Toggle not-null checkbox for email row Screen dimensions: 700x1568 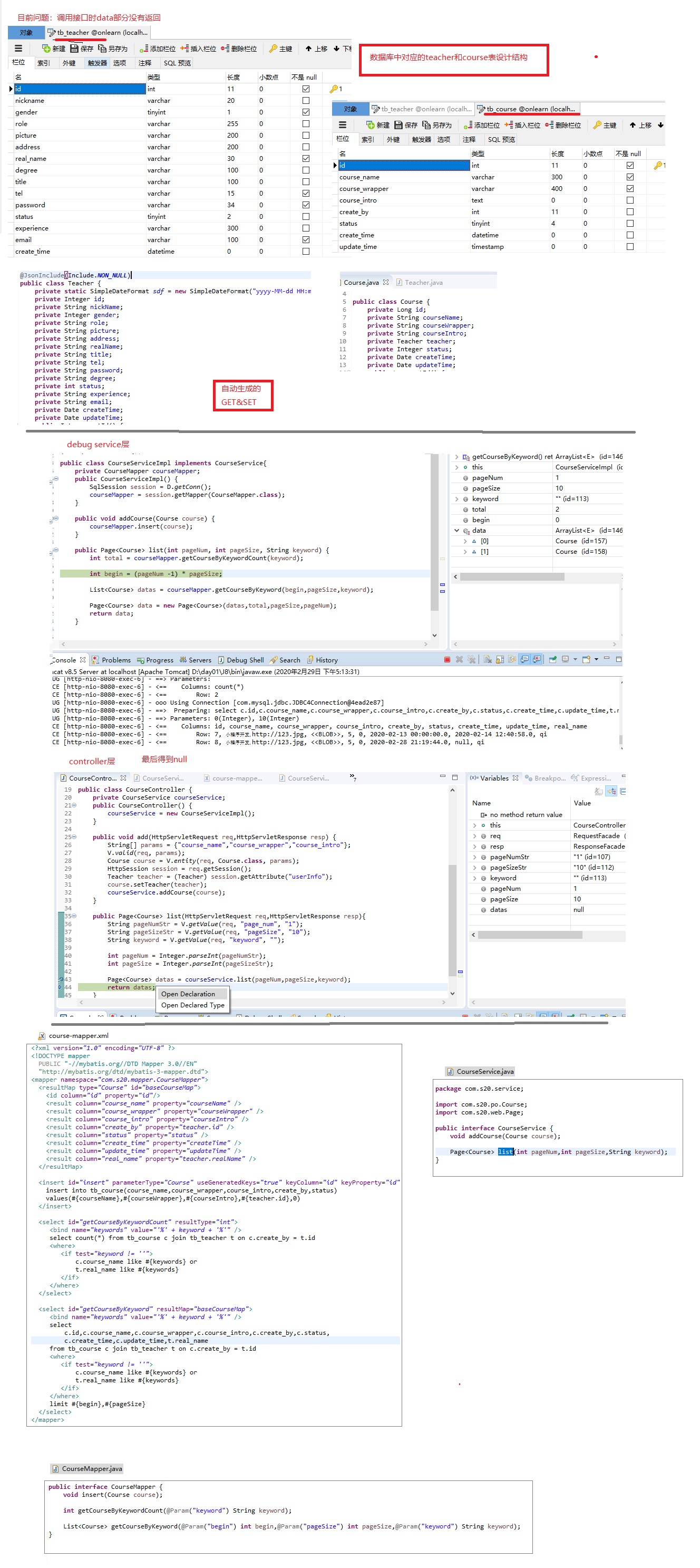(306, 240)
